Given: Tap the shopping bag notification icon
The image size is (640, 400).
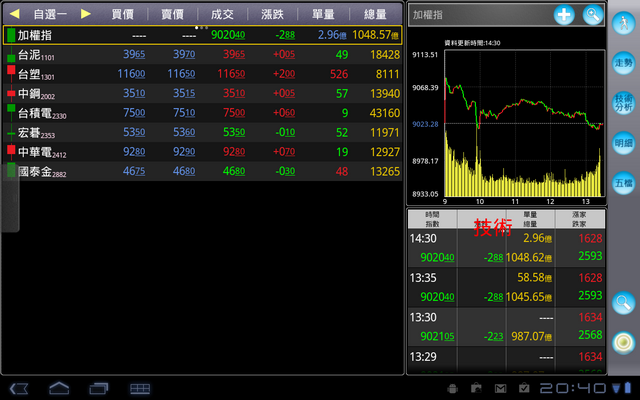Looking at the screenshot, I should (x=476, y=388).
